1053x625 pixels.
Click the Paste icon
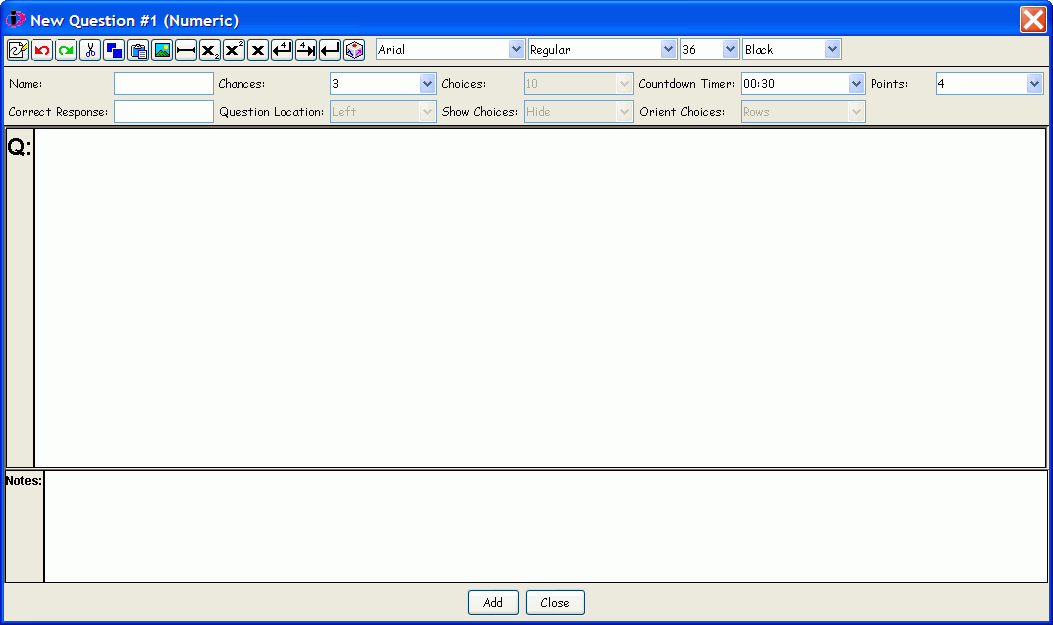[137, 48]
